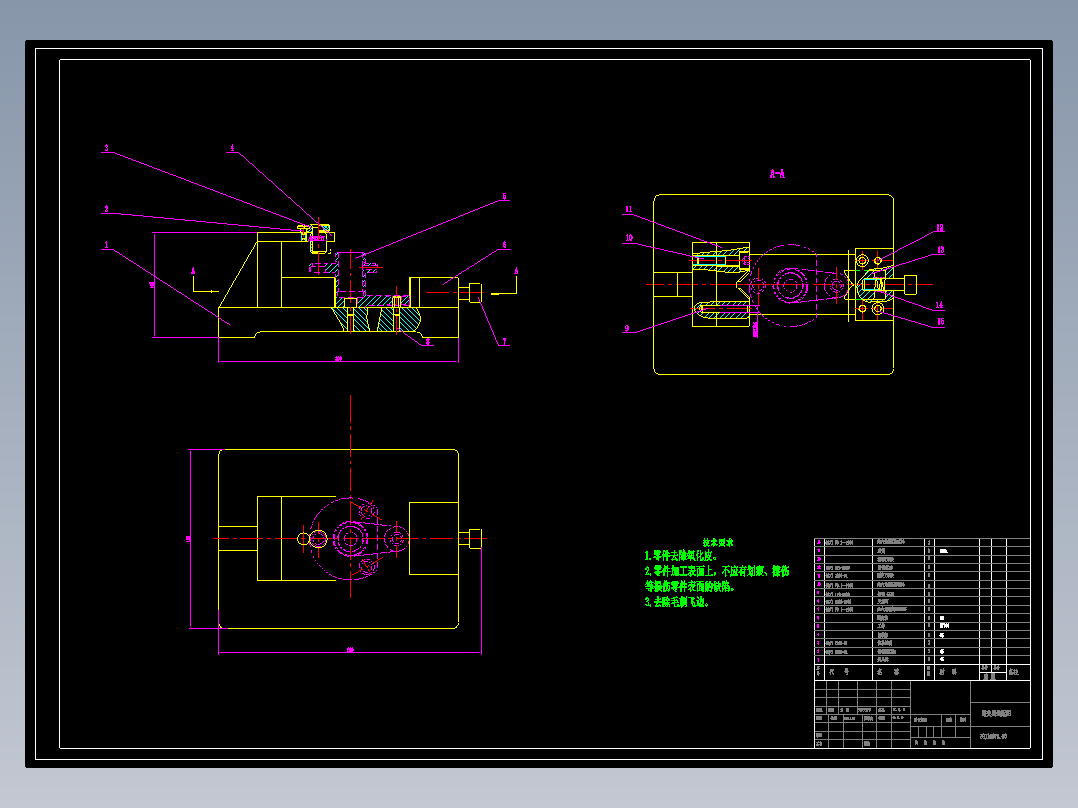Click the 代号 header in the parts list
Viewport: 1078px width, 808px height.
839,672
